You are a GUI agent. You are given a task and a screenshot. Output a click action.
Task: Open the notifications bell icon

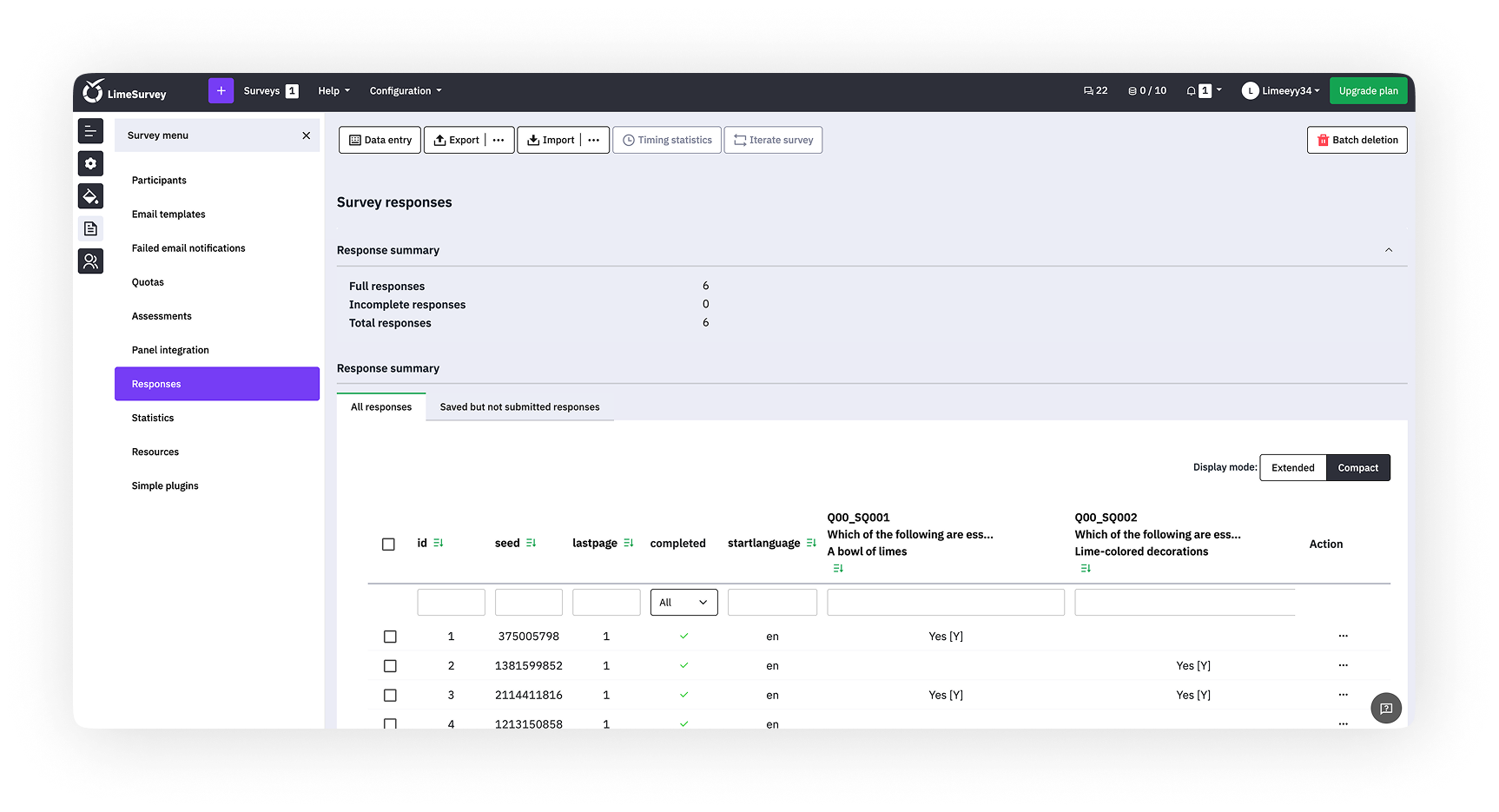[1191, 91]
